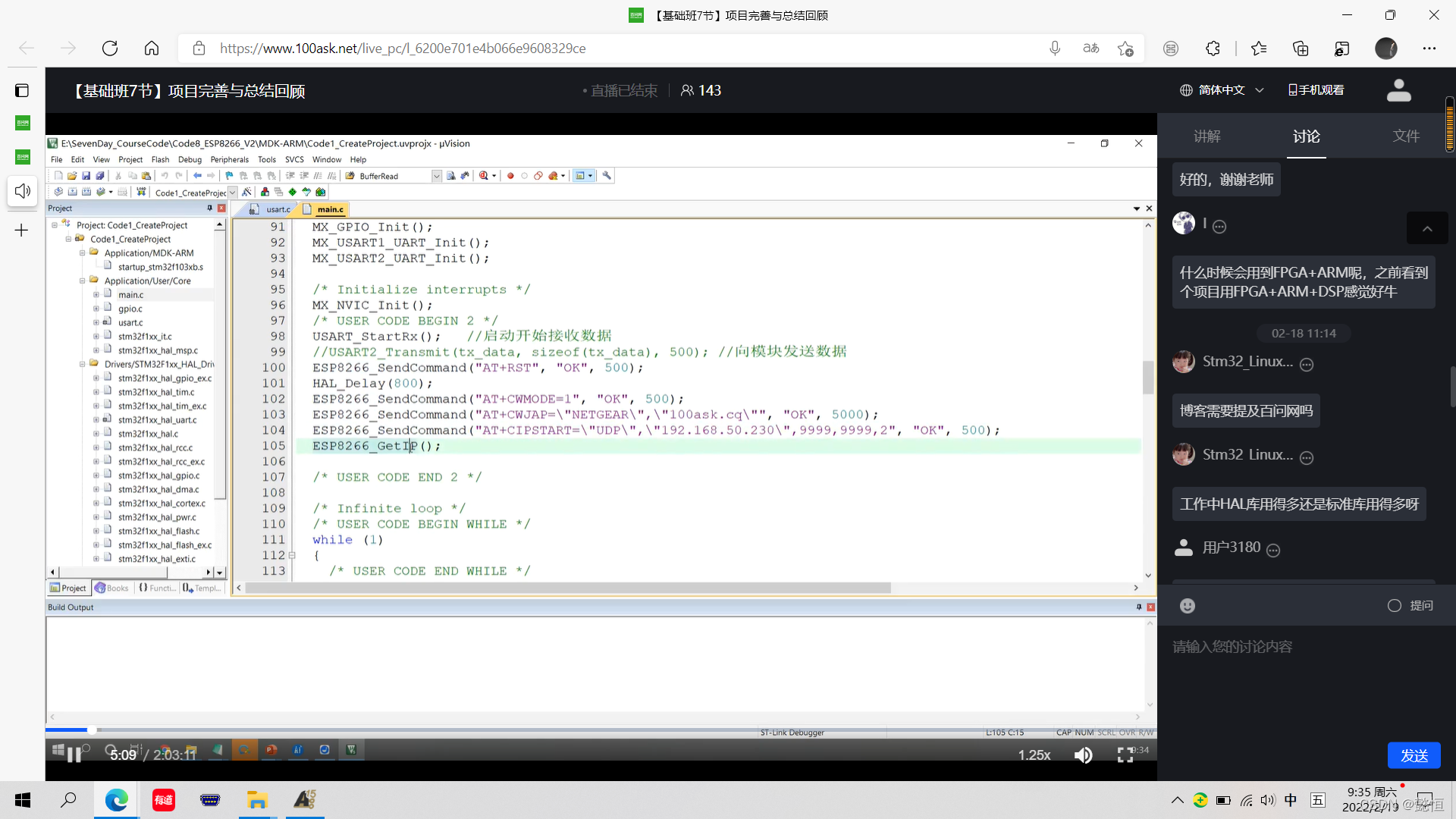
Task: Refresh the browser page
Action: click(x=110, y=49)
